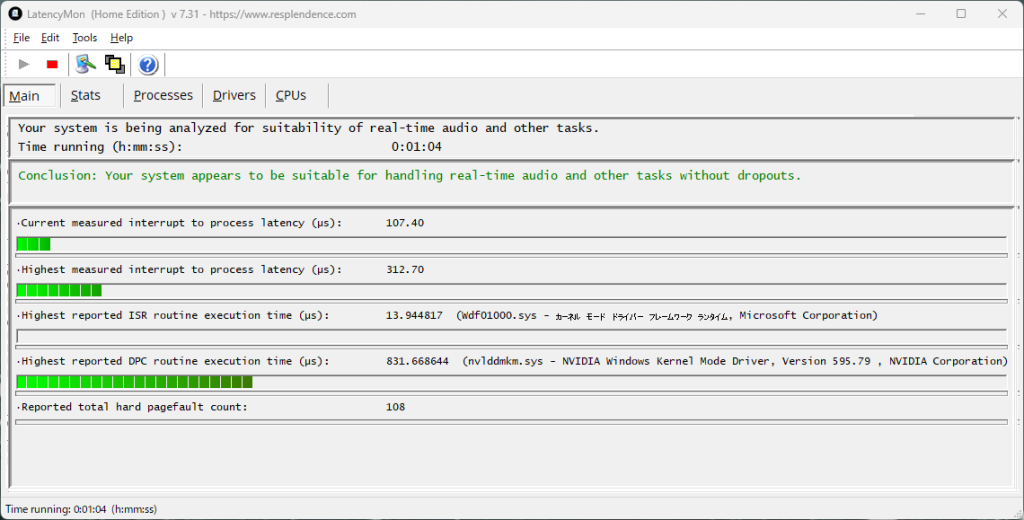The image size is (1024, 520).
Task: Click the yellow overlapping windows toolbar icon
Action: 114,65
